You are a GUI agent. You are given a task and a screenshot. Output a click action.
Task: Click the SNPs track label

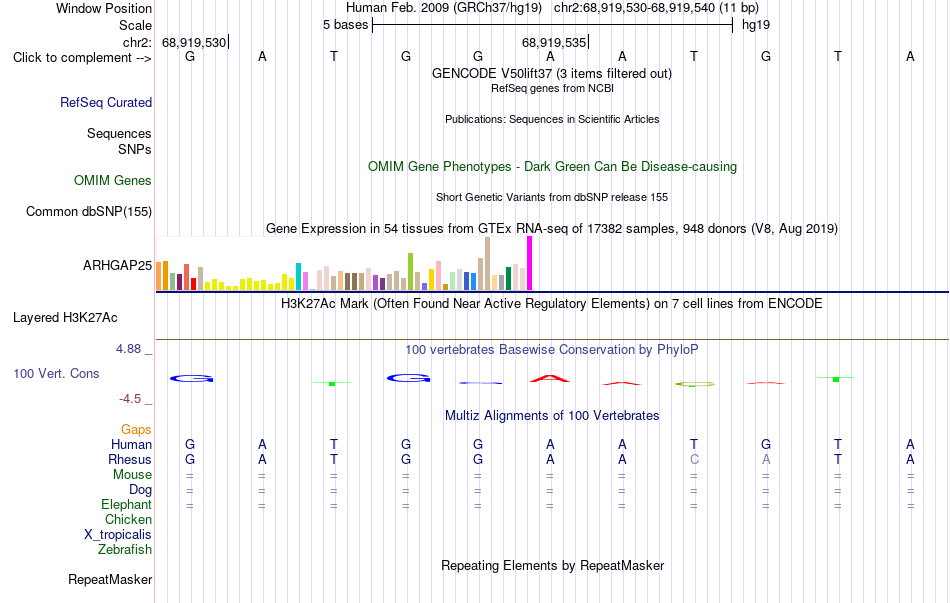point(135,150)
